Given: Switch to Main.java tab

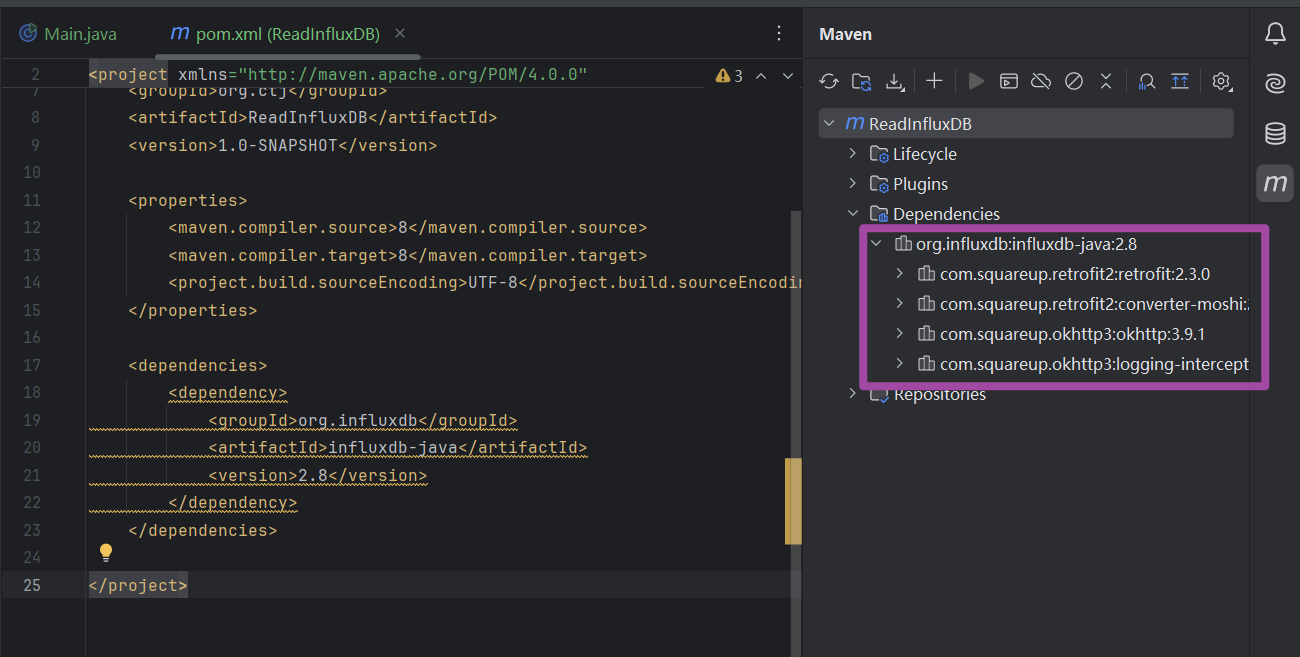Looking at the screenshot, I should coord(67,34).
